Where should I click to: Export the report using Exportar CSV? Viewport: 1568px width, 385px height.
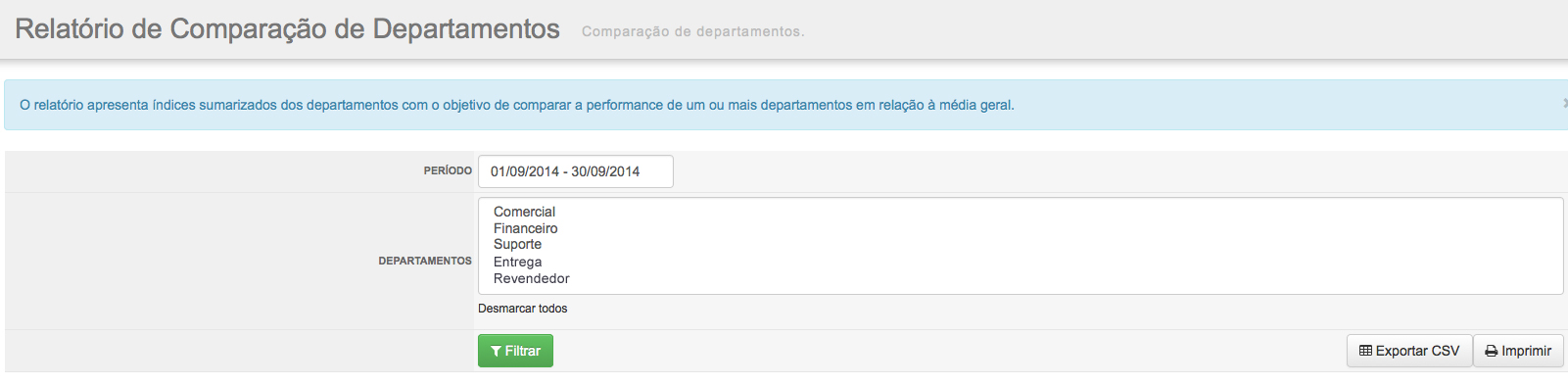(x=1409, y=351)
